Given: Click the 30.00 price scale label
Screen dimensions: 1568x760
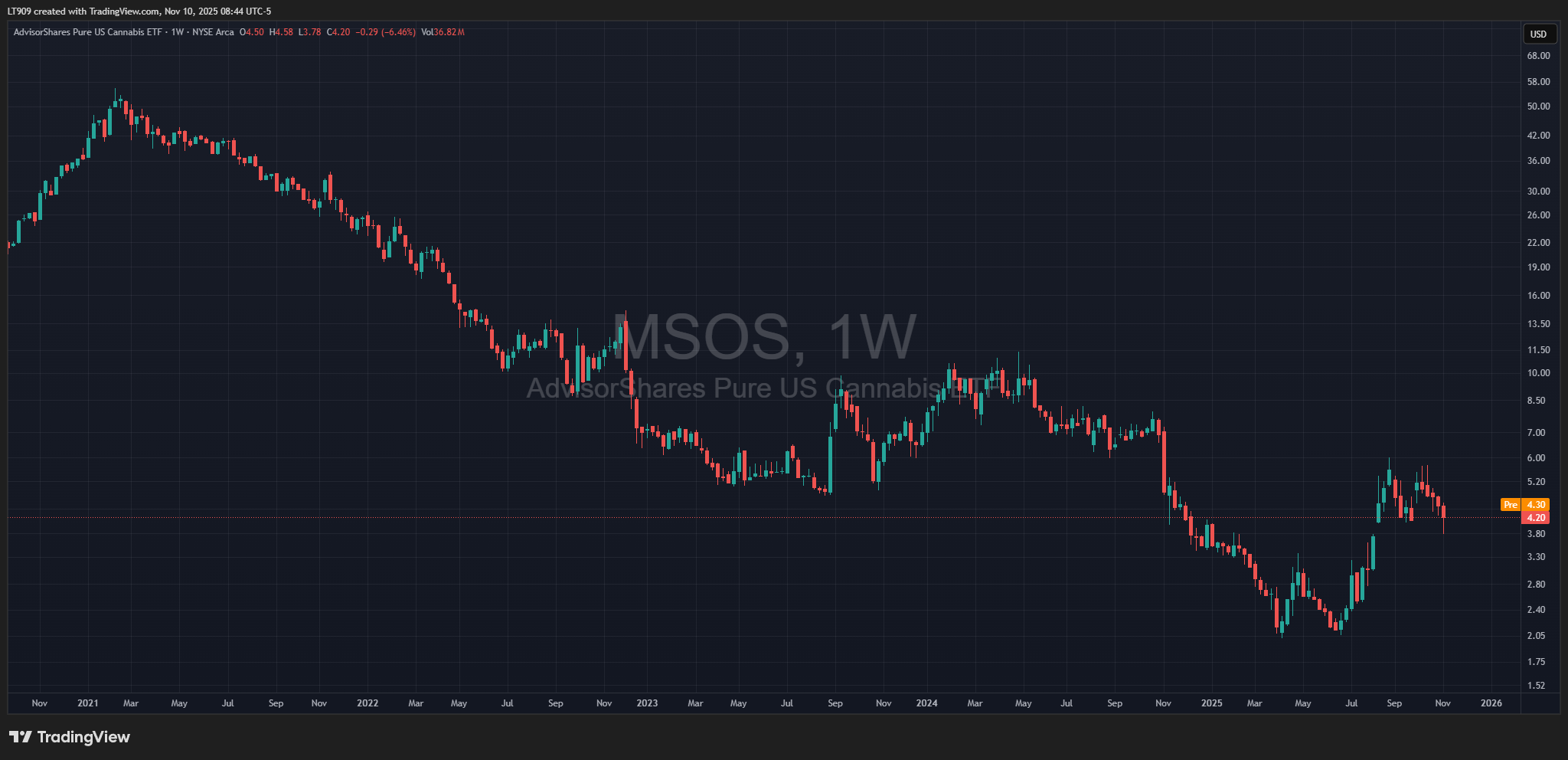Looking at the screenshot, I should coord(1538,192).
